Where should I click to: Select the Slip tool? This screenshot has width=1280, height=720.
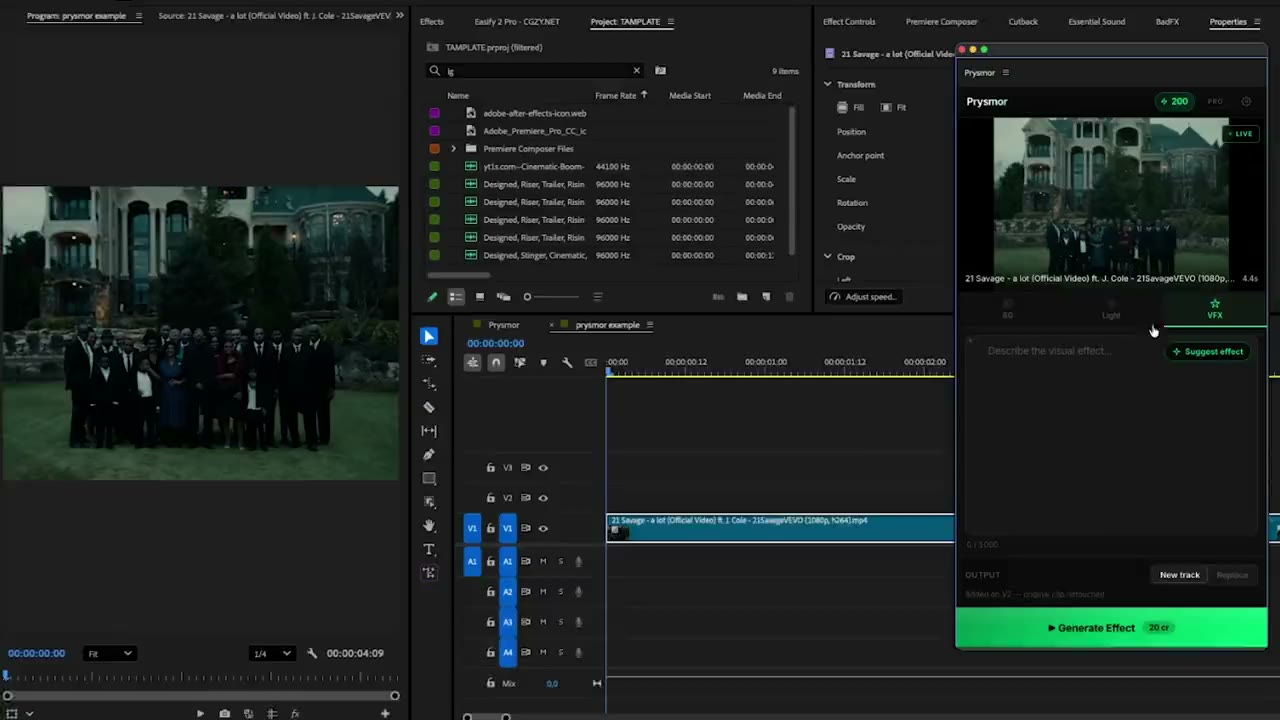click(429, 431)
